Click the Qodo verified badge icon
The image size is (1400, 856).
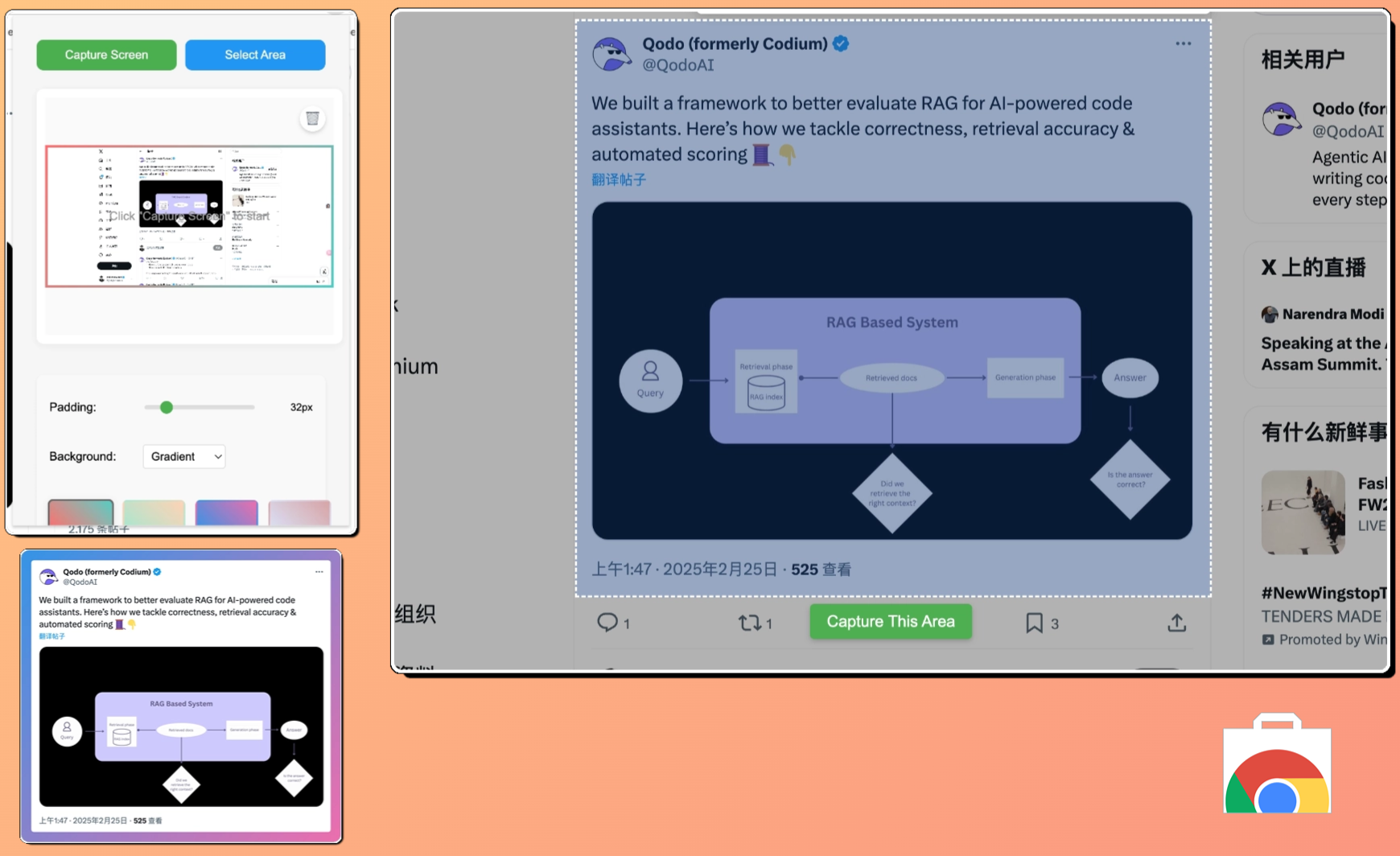(841, 43)
